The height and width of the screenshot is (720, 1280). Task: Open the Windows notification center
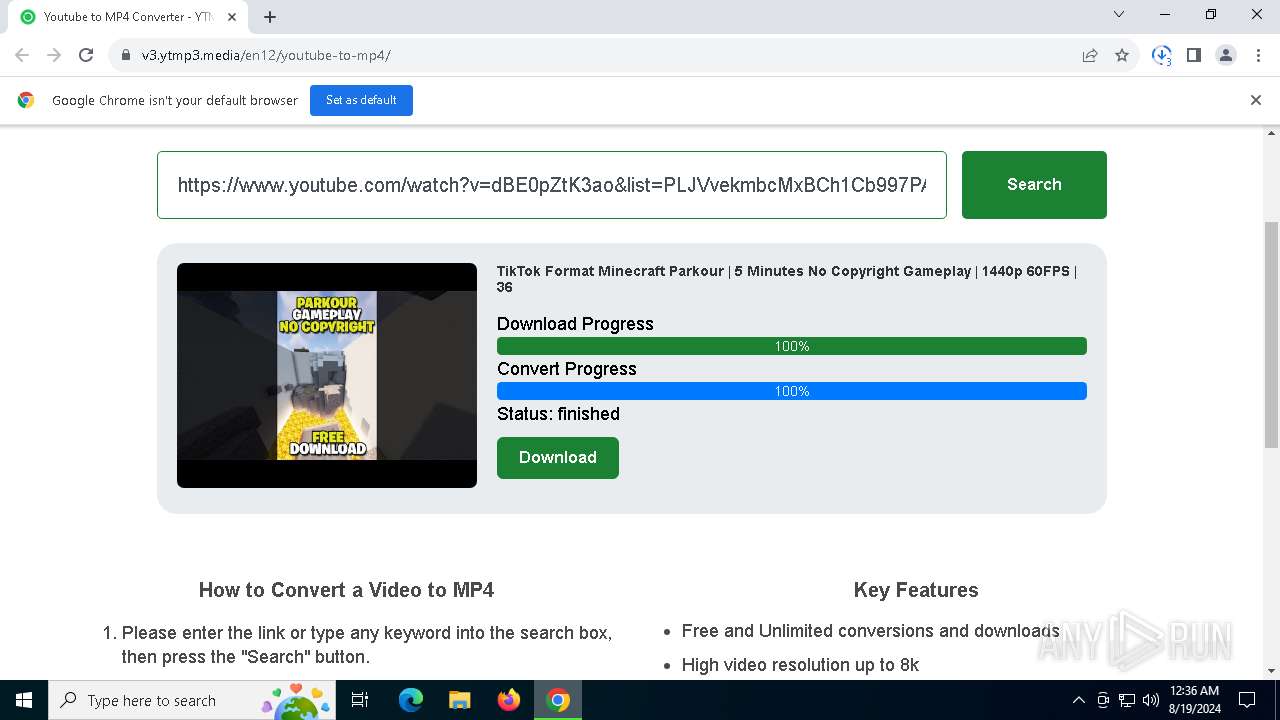(x=1247, y=700)
